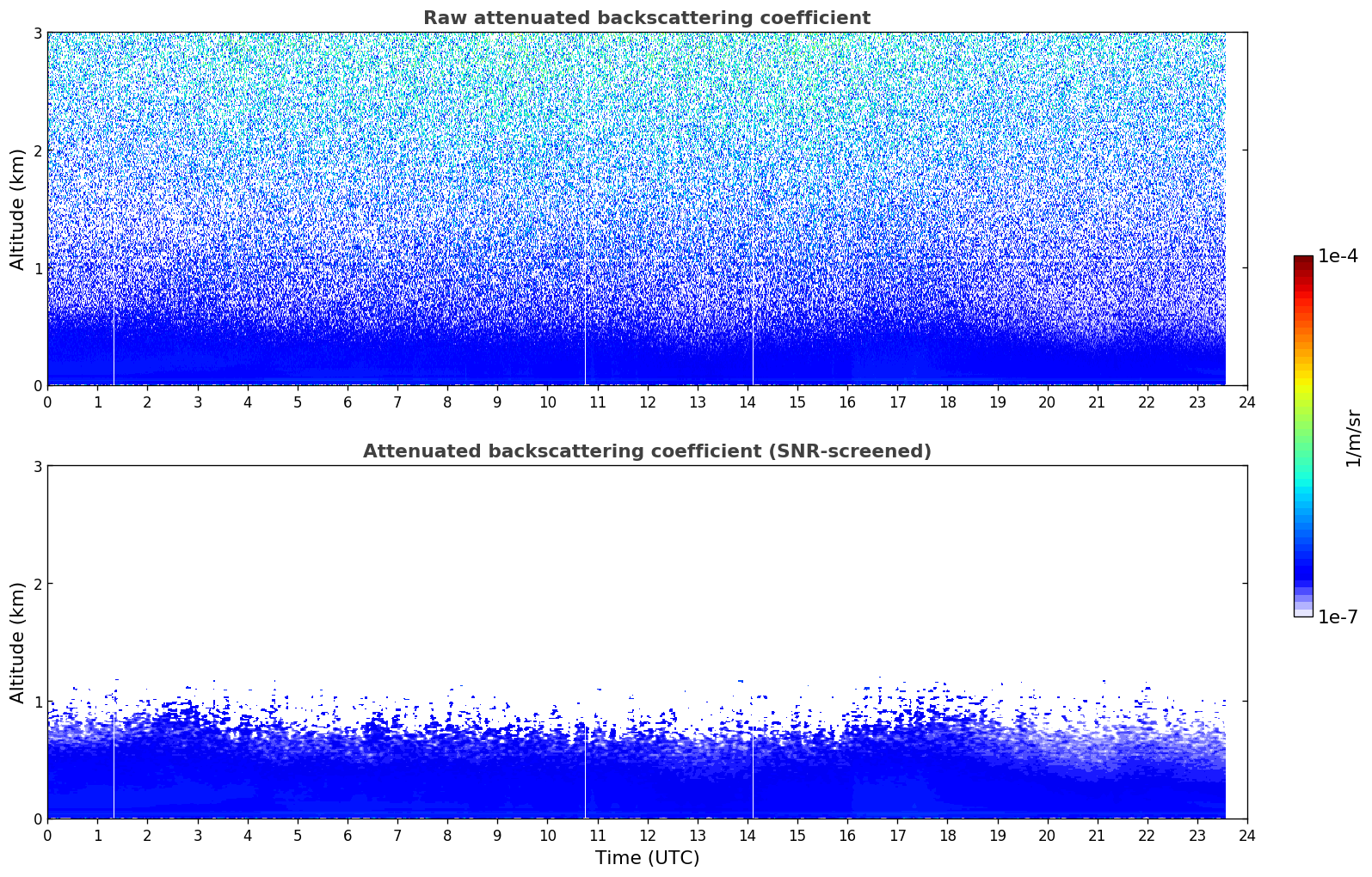Image resolution: width=1372 pixels, height=877 pixels.
Task: Click time tick '6' under the lower plot
Action: pyautogui.click(x=348, y=835)
